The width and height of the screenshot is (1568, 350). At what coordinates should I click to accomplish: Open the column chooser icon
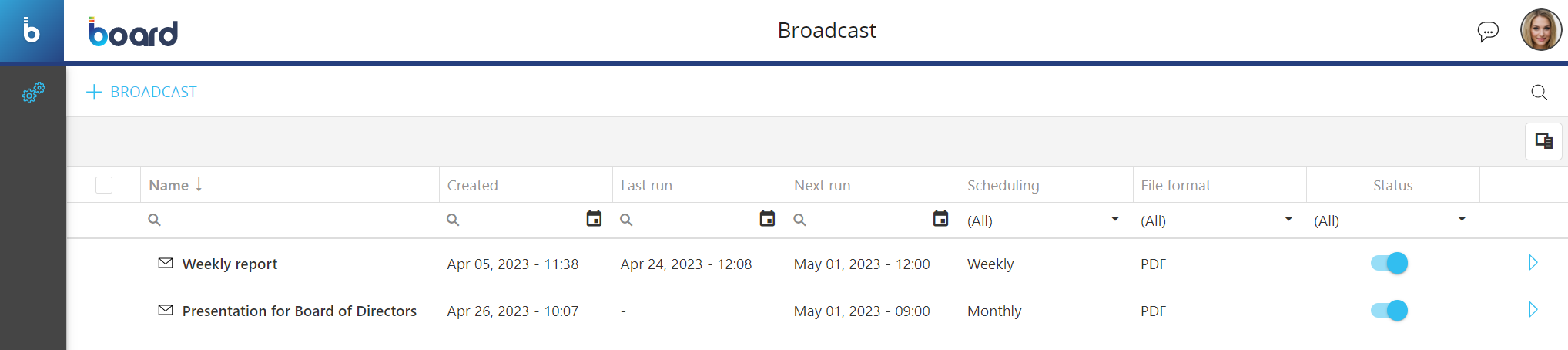click(x=1543, y=141)
